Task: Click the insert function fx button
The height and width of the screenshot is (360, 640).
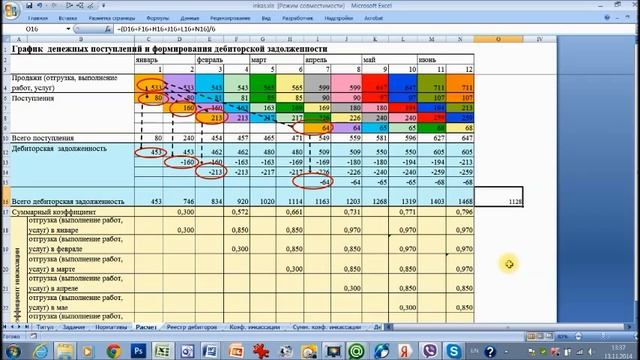Action: [108, 29]
